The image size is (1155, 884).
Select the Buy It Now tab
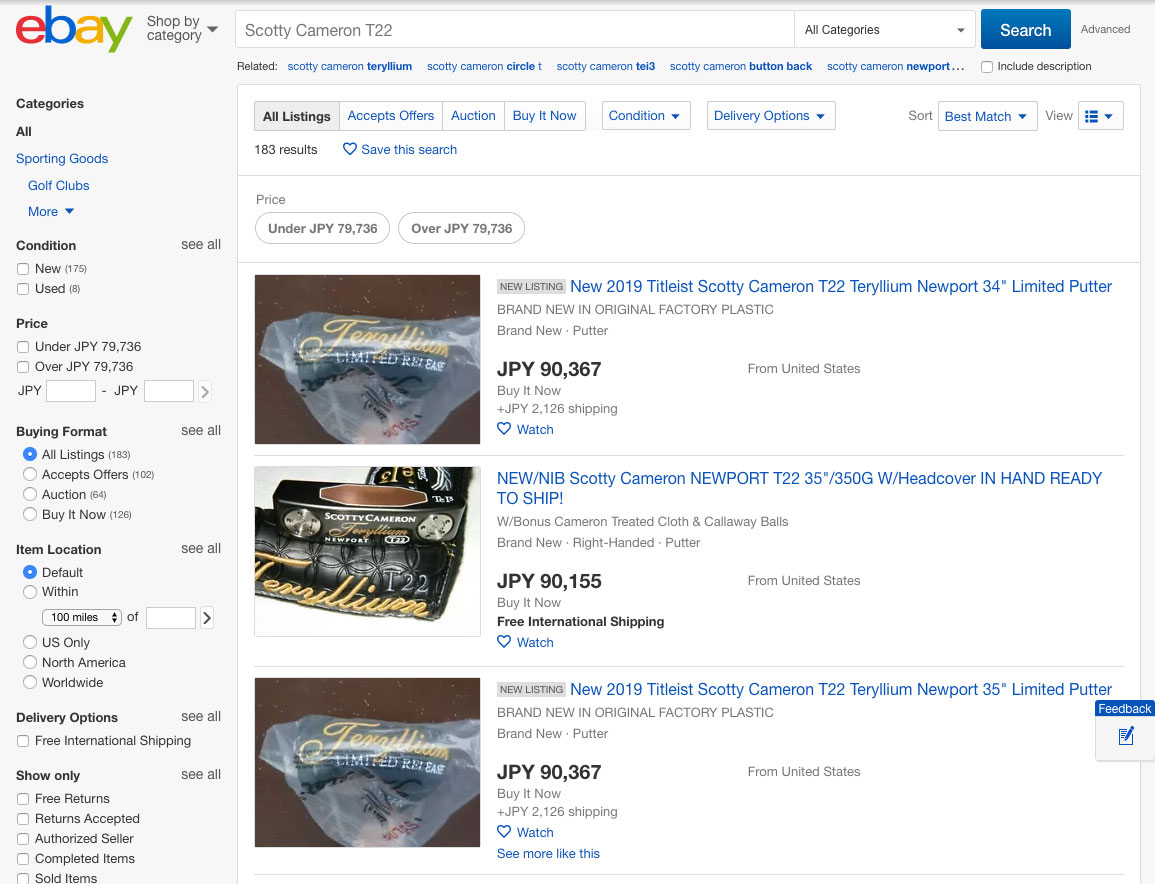click(x=544, y=116)
